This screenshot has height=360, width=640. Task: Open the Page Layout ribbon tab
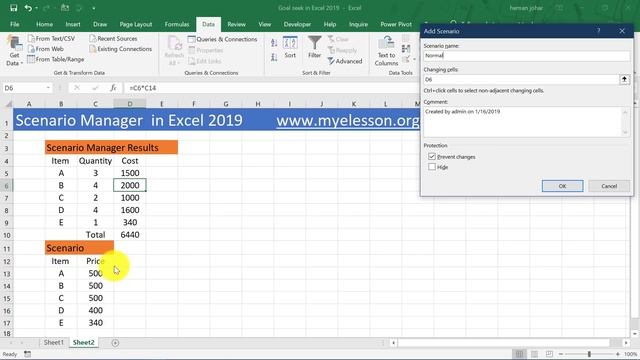point(136,24)
